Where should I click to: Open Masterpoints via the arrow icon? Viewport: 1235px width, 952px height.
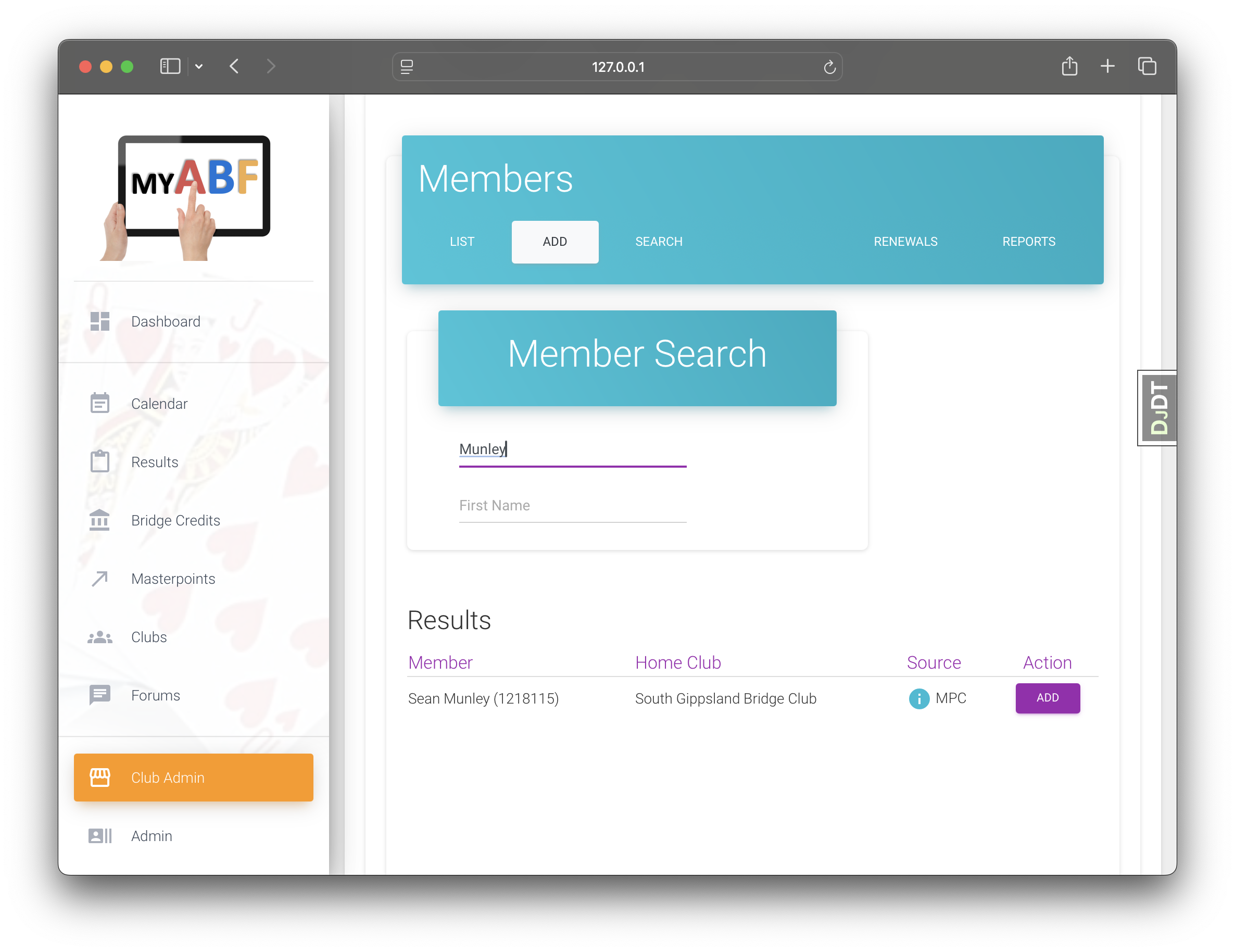pos(99,578)
